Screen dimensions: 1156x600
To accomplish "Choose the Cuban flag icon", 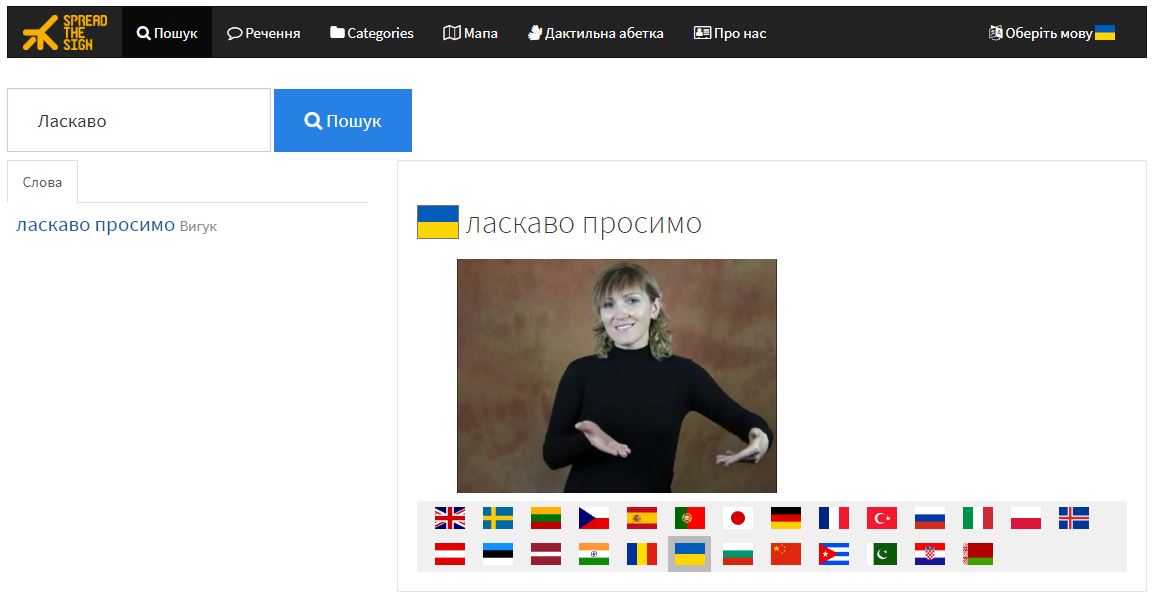I will point(834,554).
